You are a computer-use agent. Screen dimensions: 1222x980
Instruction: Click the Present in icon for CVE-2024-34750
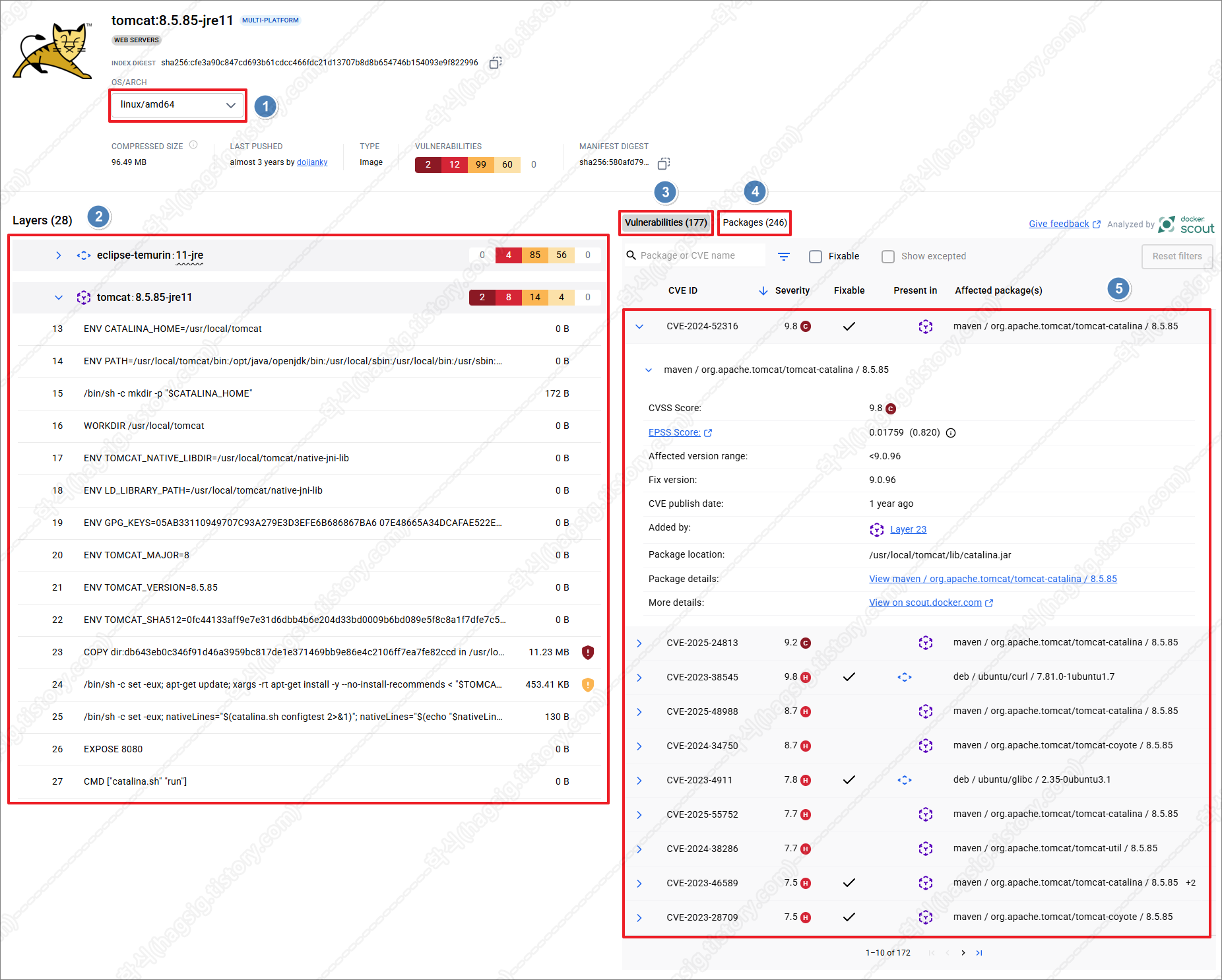(x=926, y=746)
